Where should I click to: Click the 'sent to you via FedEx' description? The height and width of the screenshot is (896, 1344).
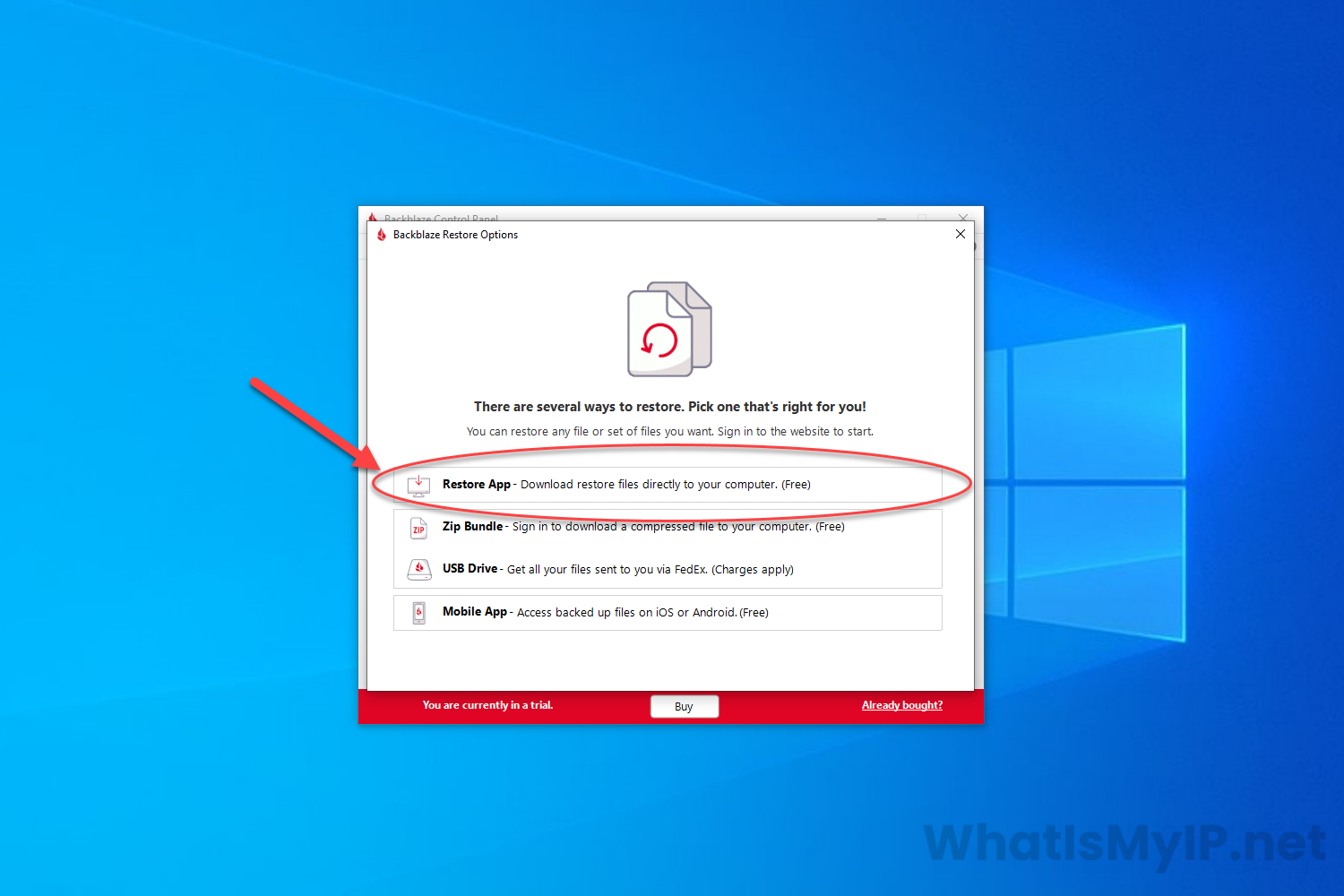[650, 570]
